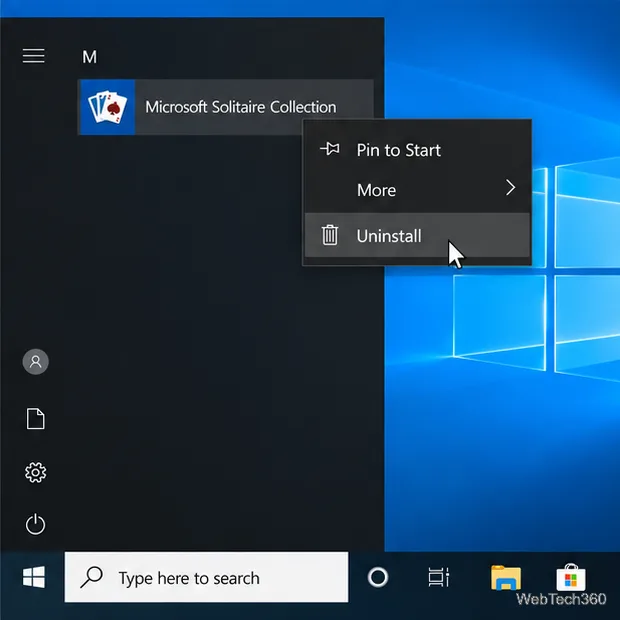Open Documents from the Start sidebar
Screen dimensions: 620x620
36,419
